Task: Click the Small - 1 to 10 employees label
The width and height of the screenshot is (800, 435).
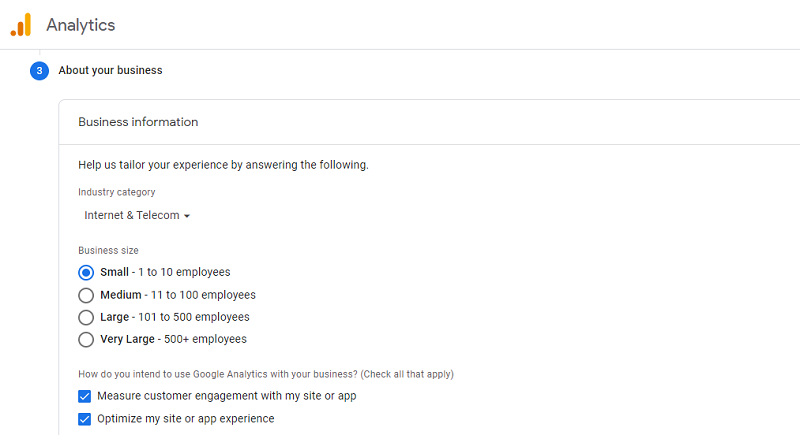Action: [165, 272]
